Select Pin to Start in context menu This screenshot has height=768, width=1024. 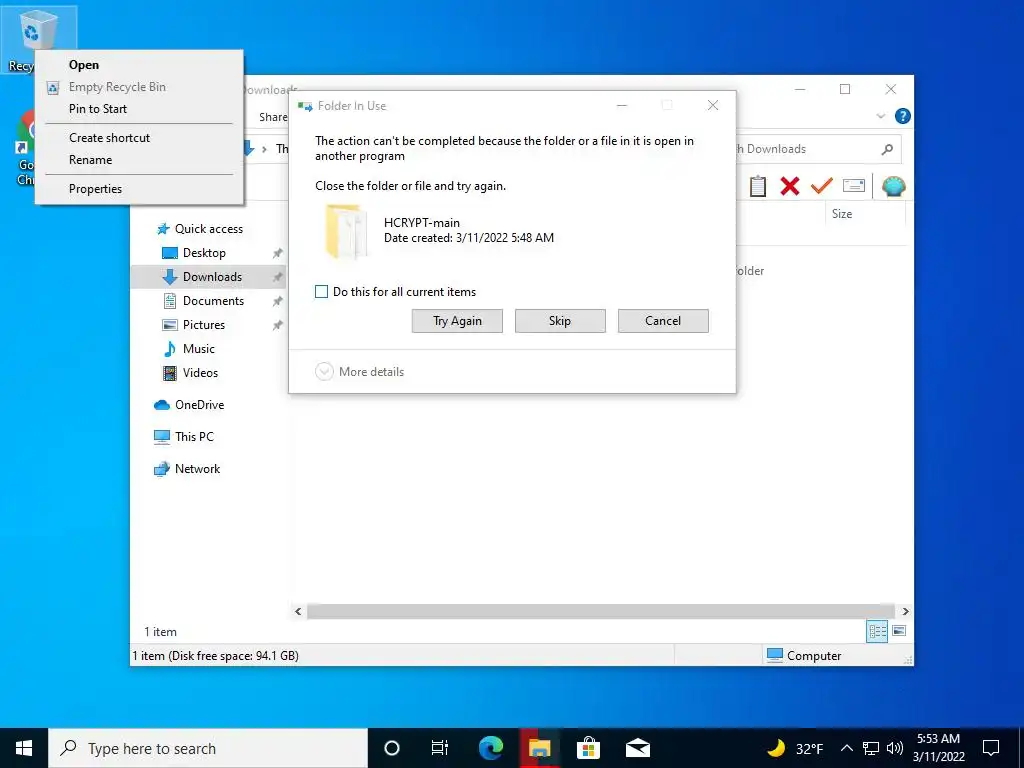point(139,109)
